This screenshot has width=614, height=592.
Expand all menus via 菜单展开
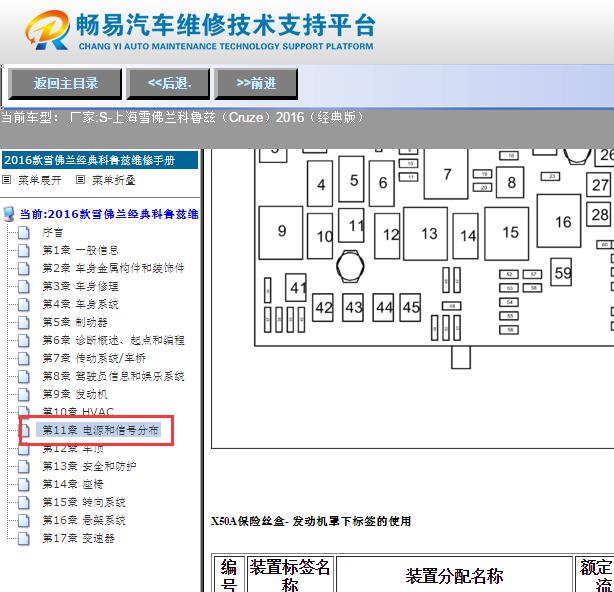(40, 180)
